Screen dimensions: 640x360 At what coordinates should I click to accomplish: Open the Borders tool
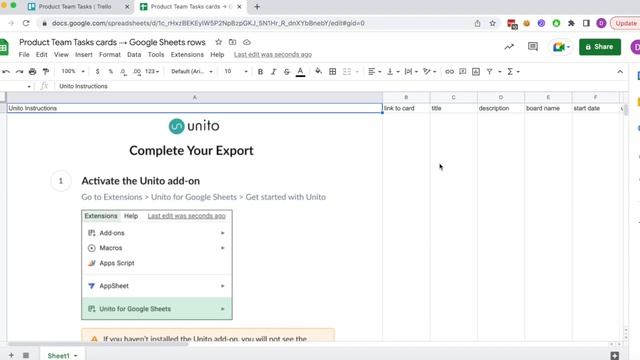[x=333, y=71]
